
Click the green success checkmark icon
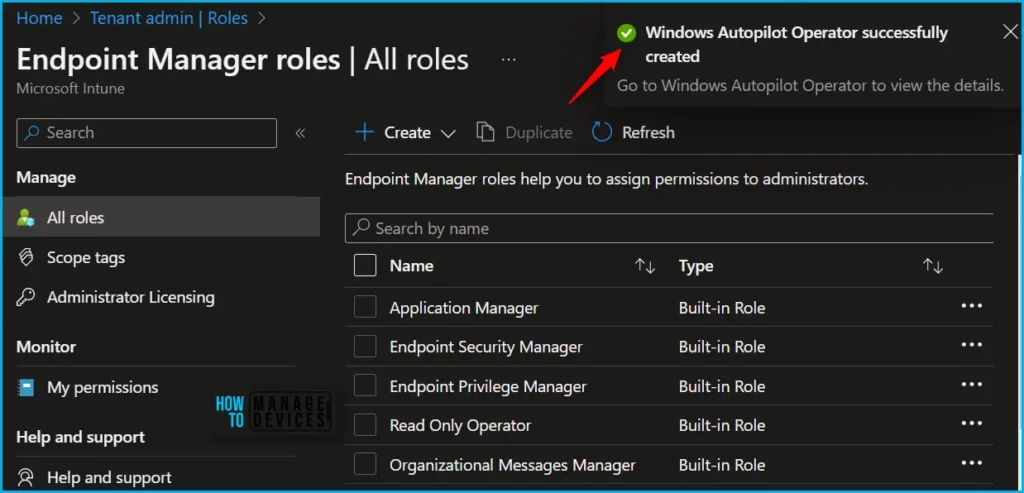(626, 33)
